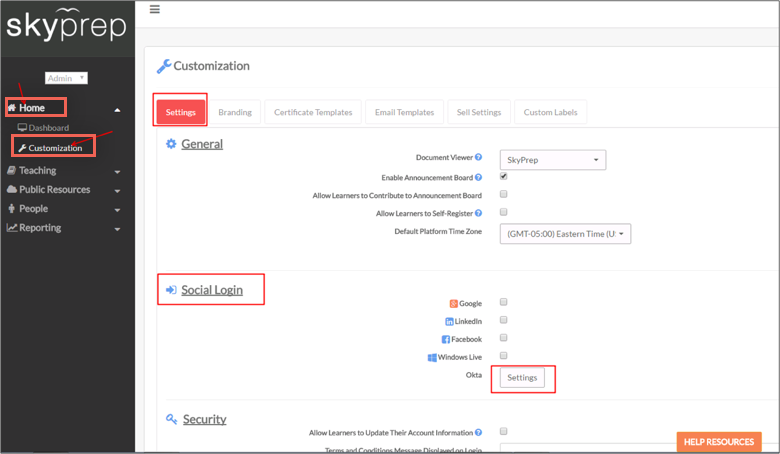Click the General section gear icon
The image size is (780, 454).
coord(171,144)
